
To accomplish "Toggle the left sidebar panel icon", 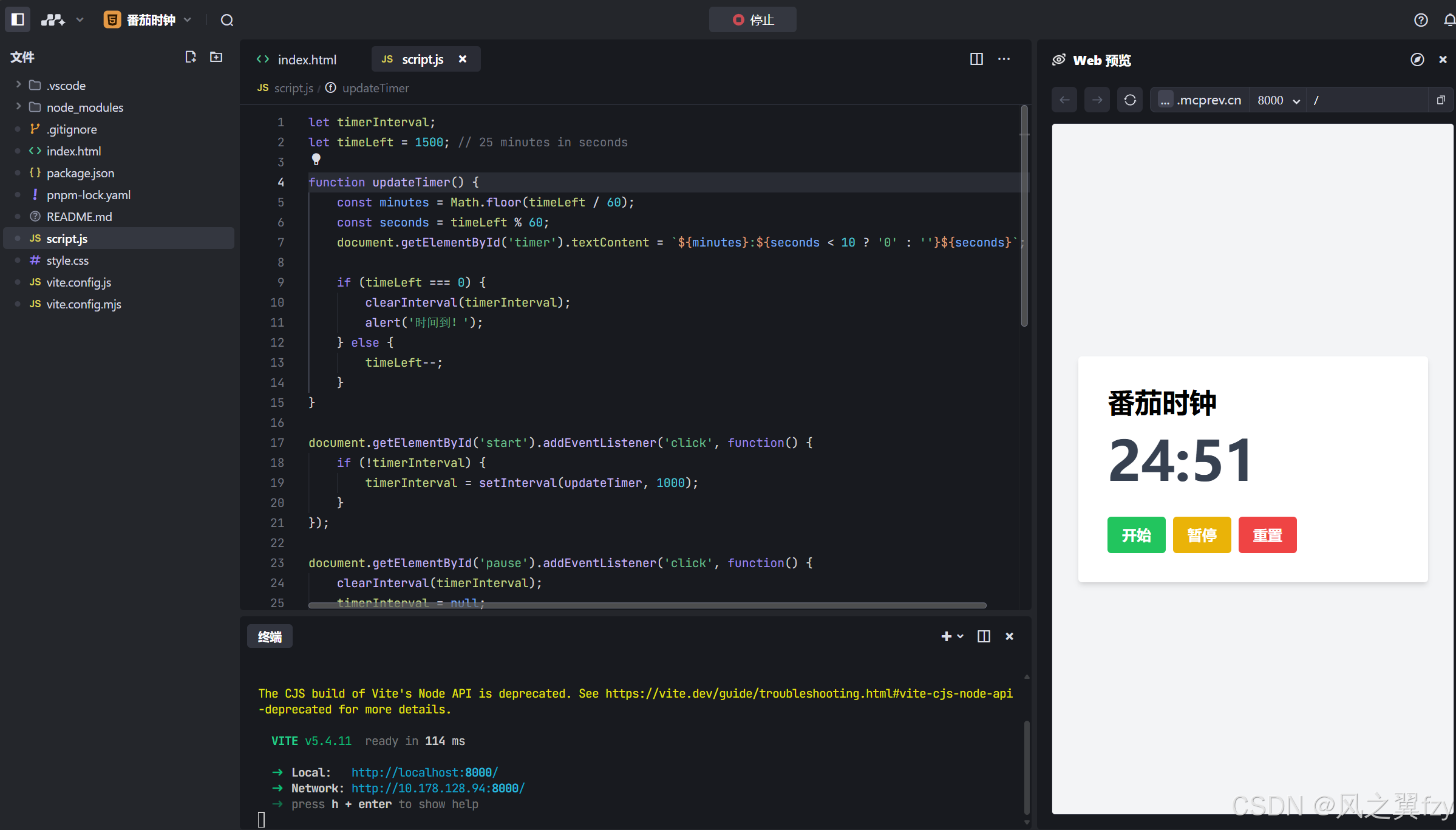I will [x=18, y=19].
